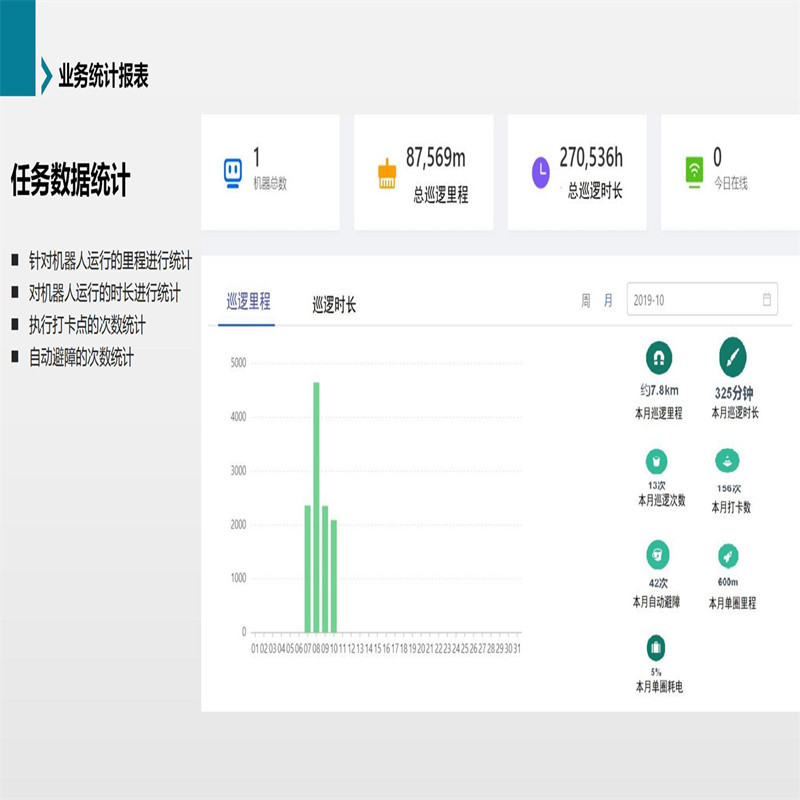Open the calendar picker showing 2019-10

766,297
